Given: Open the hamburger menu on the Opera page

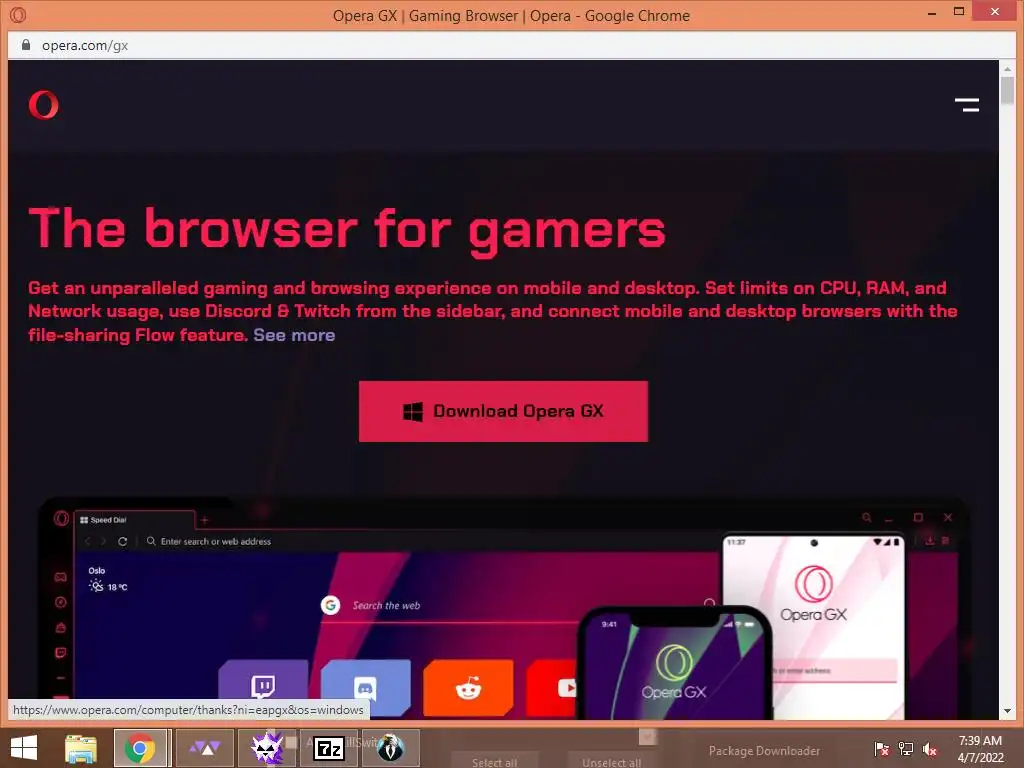Looking at the screenshot, I should (967, 104).
